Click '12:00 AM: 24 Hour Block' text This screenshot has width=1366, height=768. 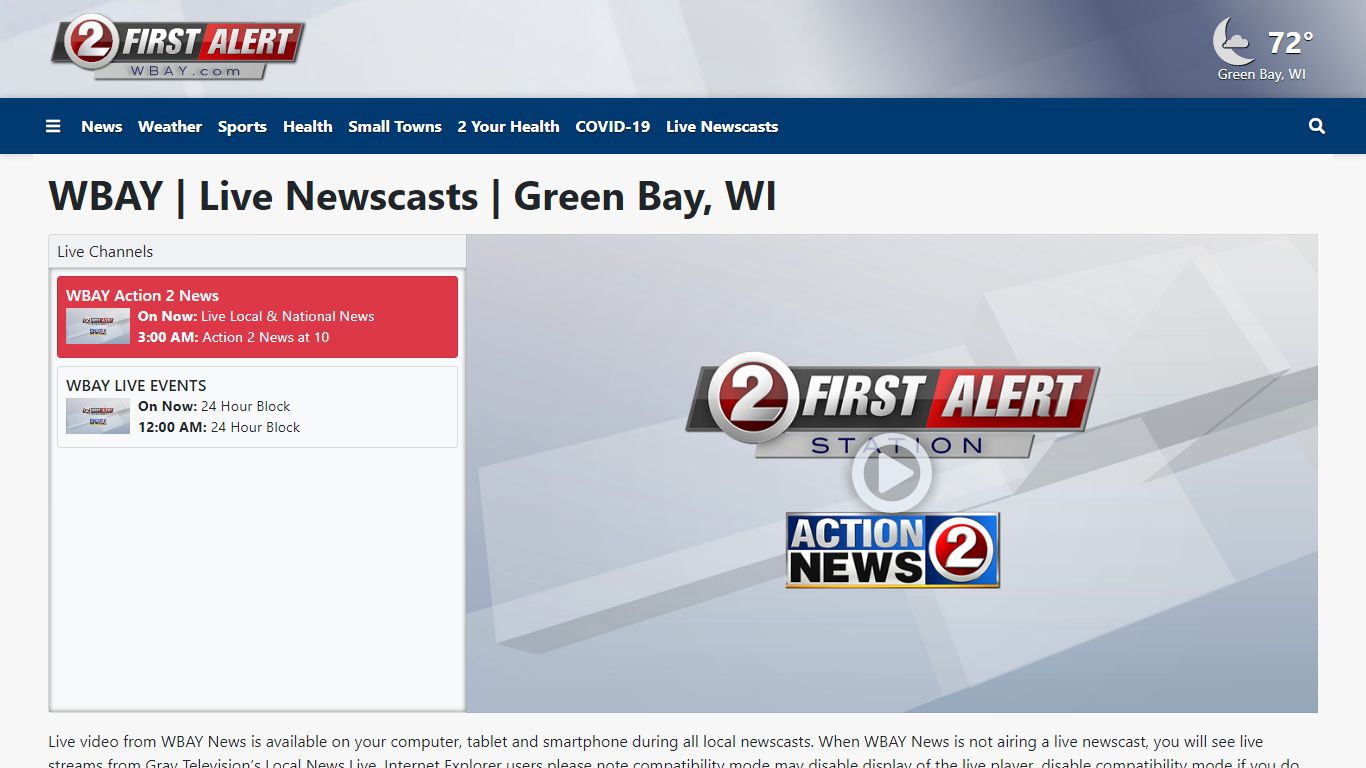(219, 427)
